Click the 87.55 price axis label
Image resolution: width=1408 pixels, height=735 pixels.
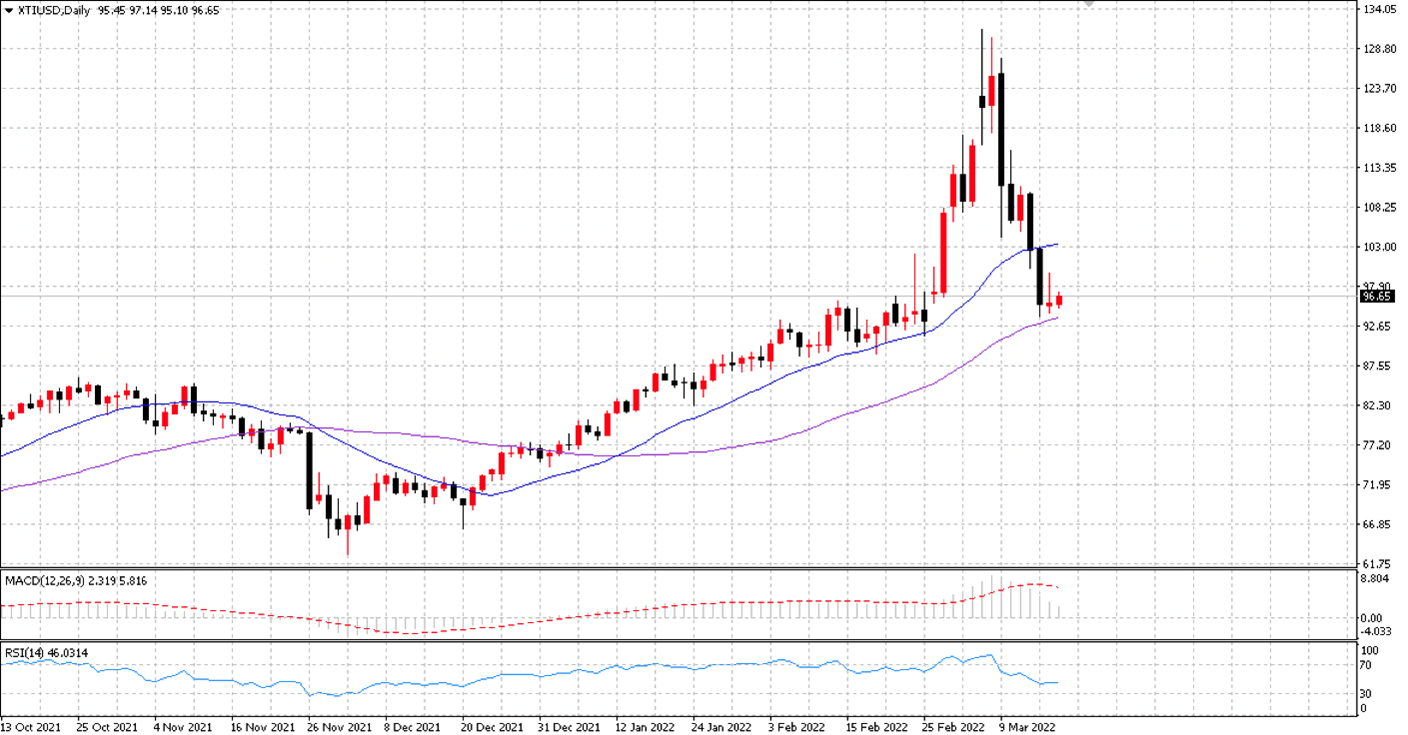pos(1378,366)
